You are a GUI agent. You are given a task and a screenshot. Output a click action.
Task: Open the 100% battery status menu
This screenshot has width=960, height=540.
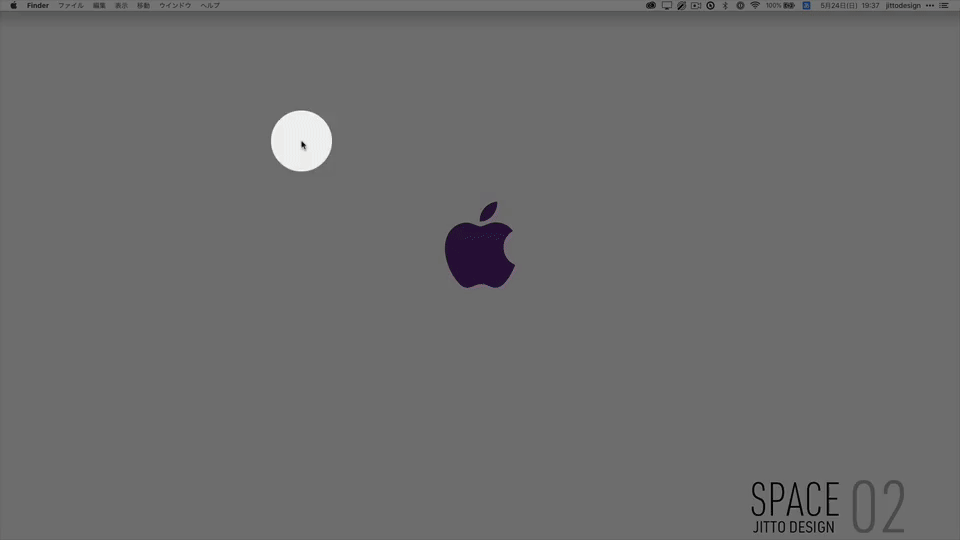(781, 6)
